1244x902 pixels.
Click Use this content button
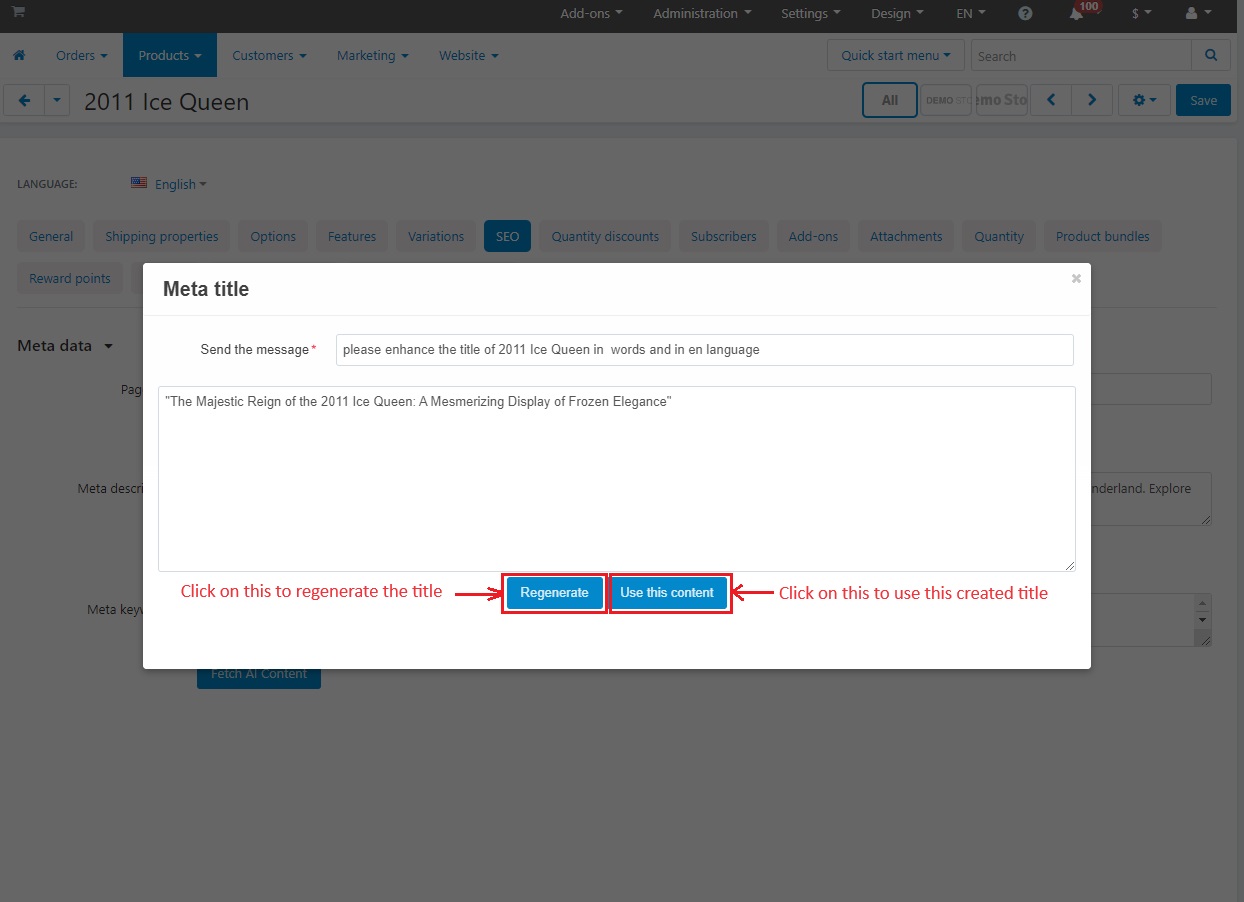click(667, 593)
